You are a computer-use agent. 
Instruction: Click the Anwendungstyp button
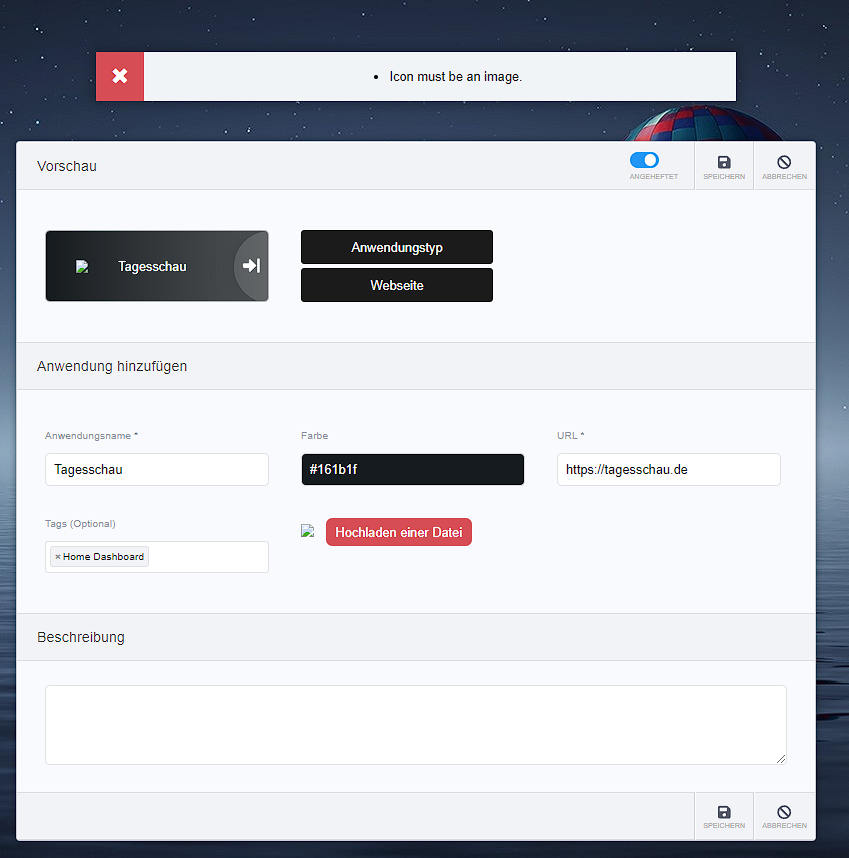click(397, 247)
